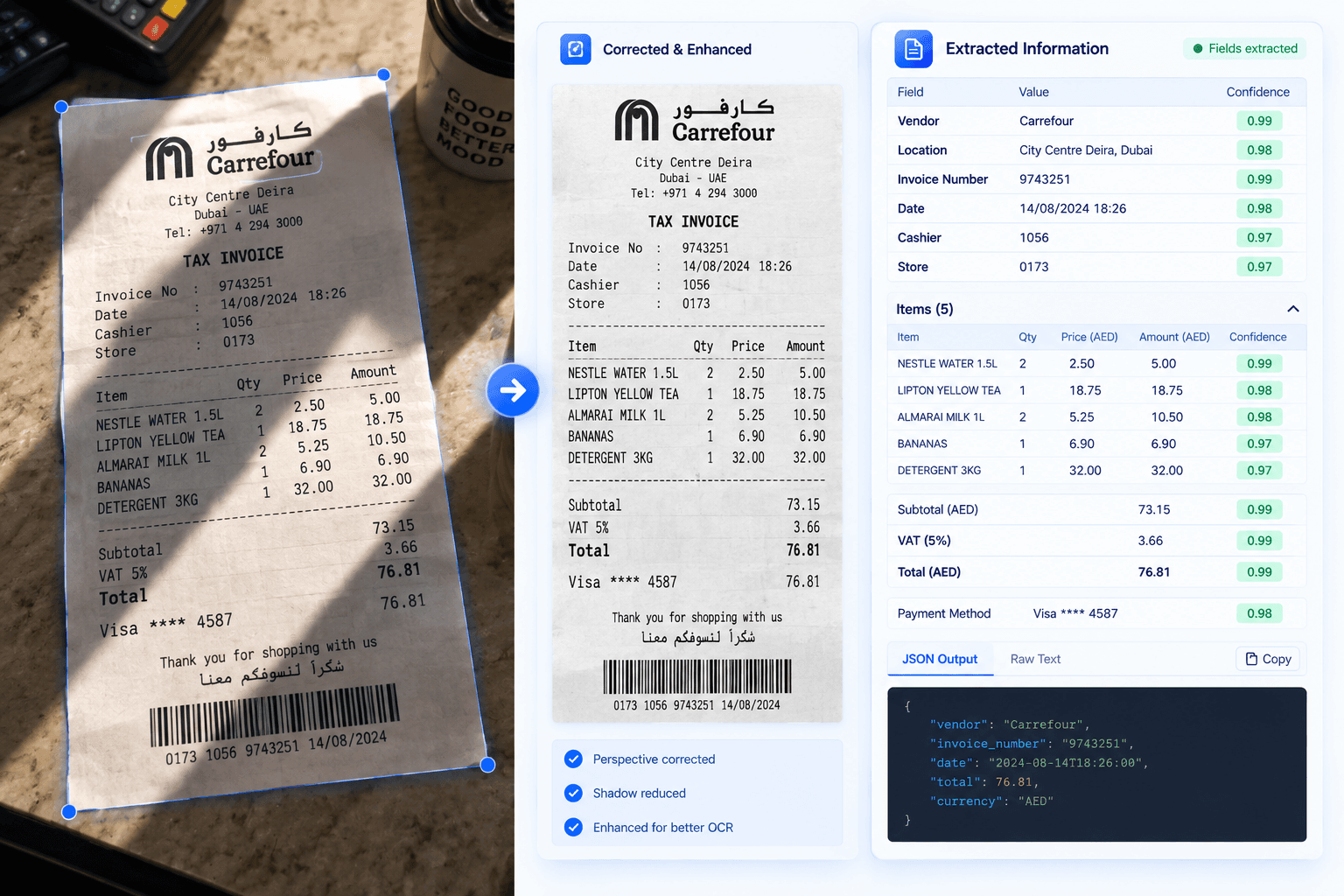
Task: Click the Invoice Number field label
Action: 942,179
